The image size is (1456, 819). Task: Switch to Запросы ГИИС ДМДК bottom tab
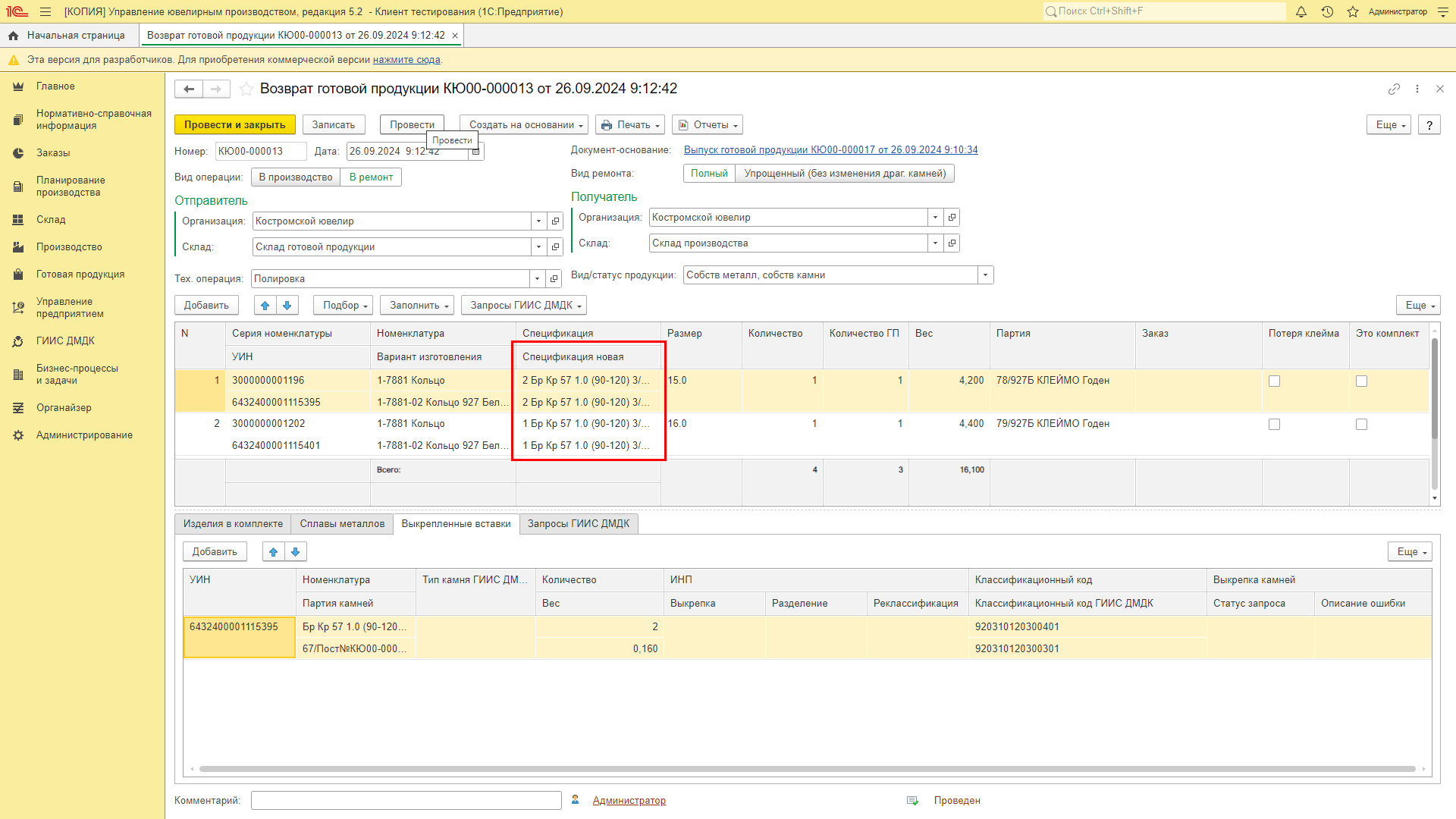pos(579,524)
